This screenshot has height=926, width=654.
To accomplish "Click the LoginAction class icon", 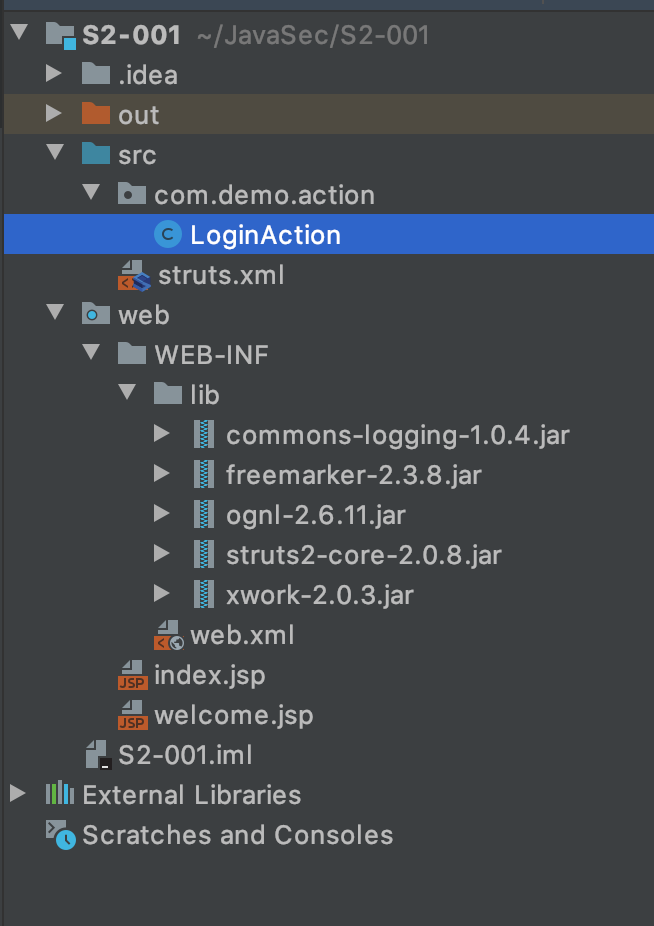I will click(168, 235).
